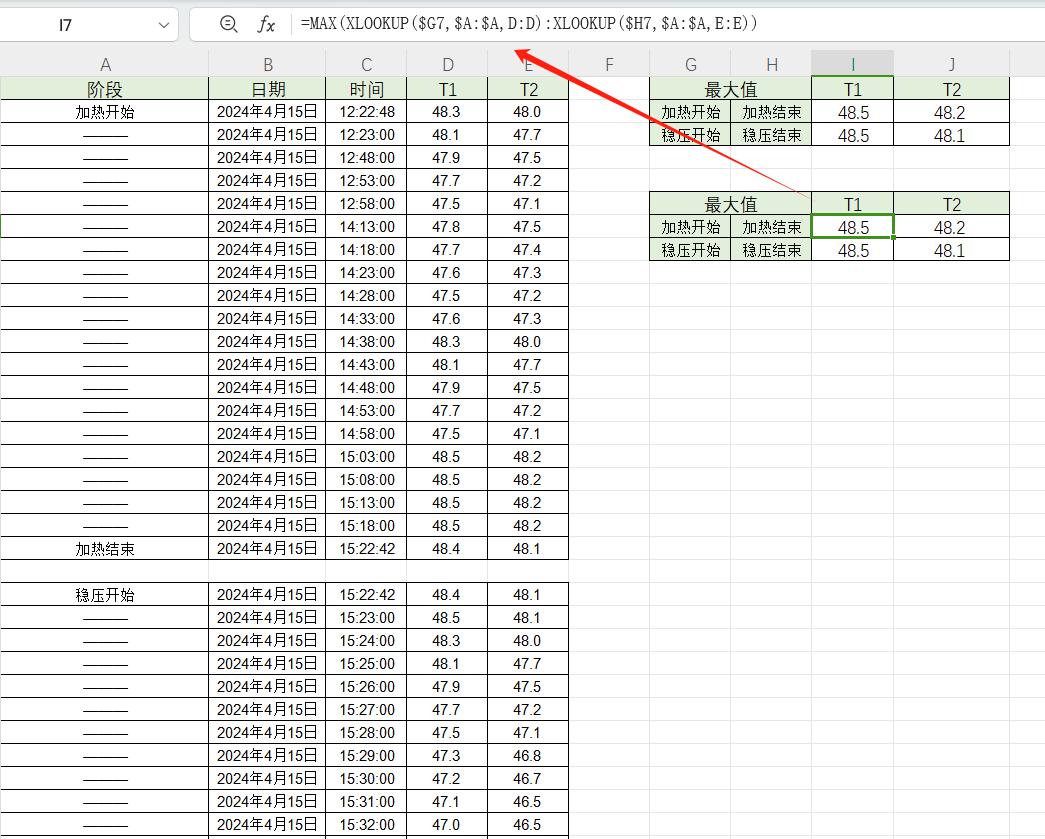Click the zoom magnifier icon beside fx
Screen dimensions: 1045x839
[229, 25]
